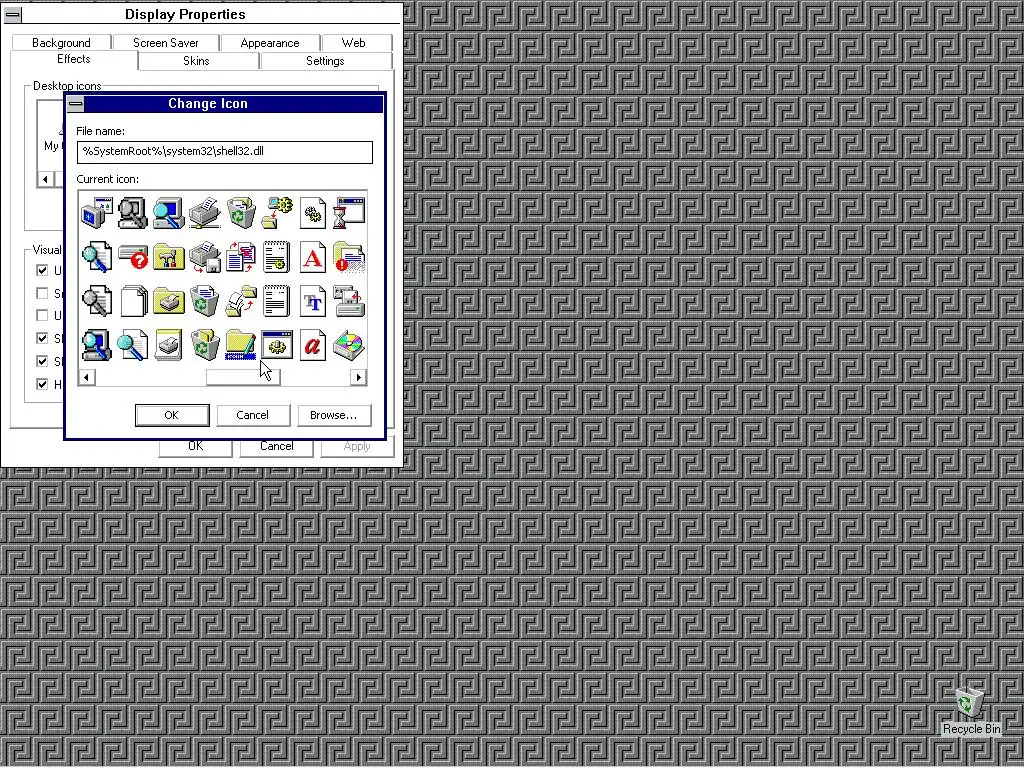
Task: Click Apply in Display Properties window
Action: (x=357, y=447)
